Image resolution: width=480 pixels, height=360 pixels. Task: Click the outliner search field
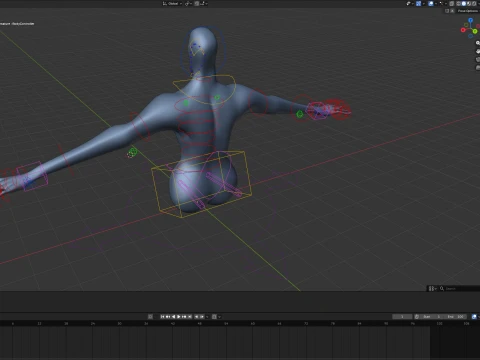[459, 289]
